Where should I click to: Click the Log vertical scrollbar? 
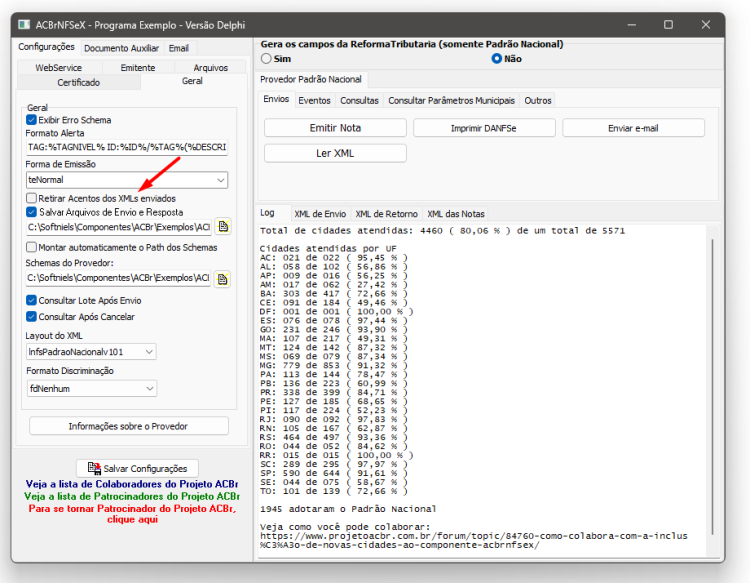tap(712, 386)
